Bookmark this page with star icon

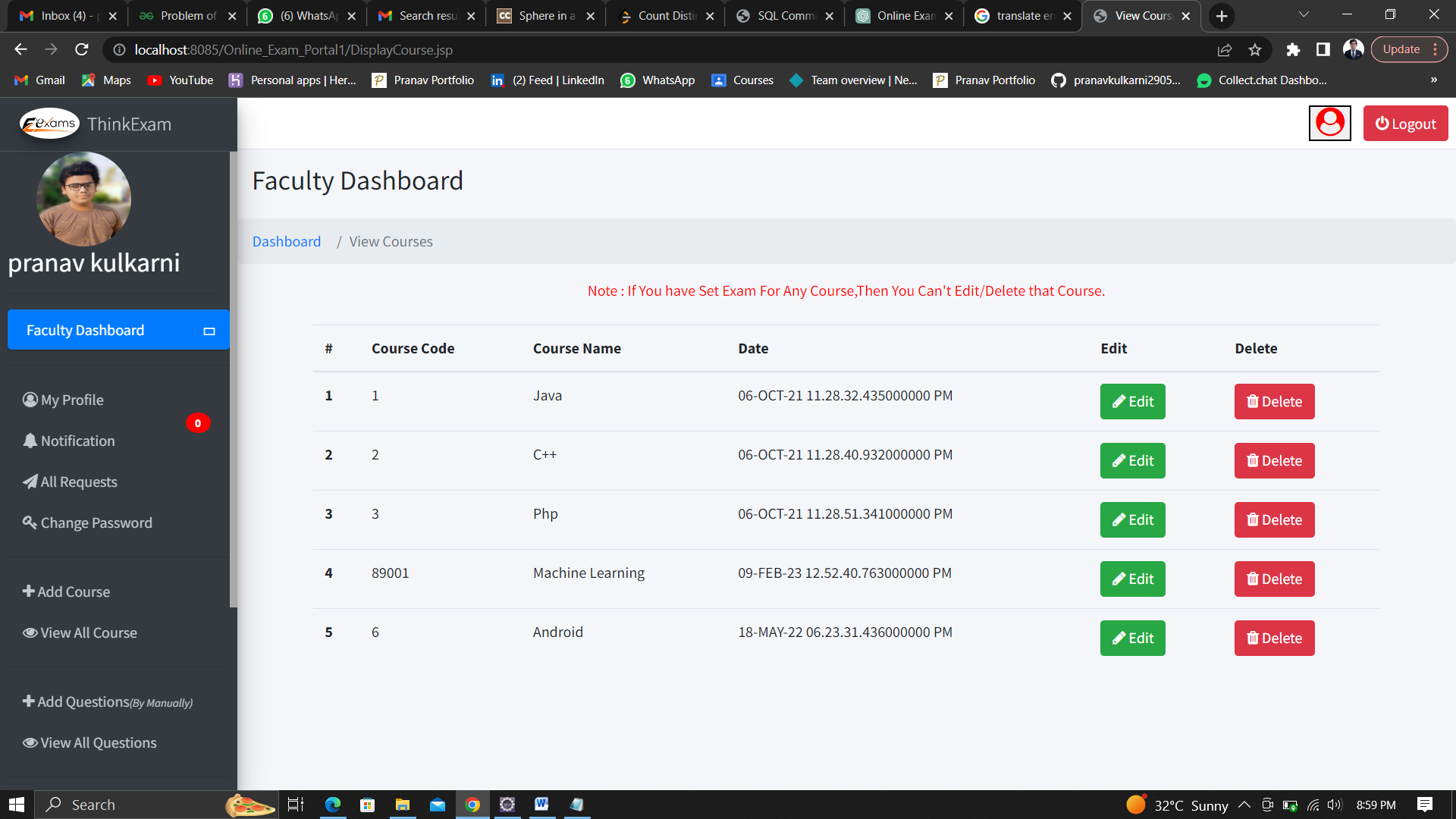coord(1255,50)
